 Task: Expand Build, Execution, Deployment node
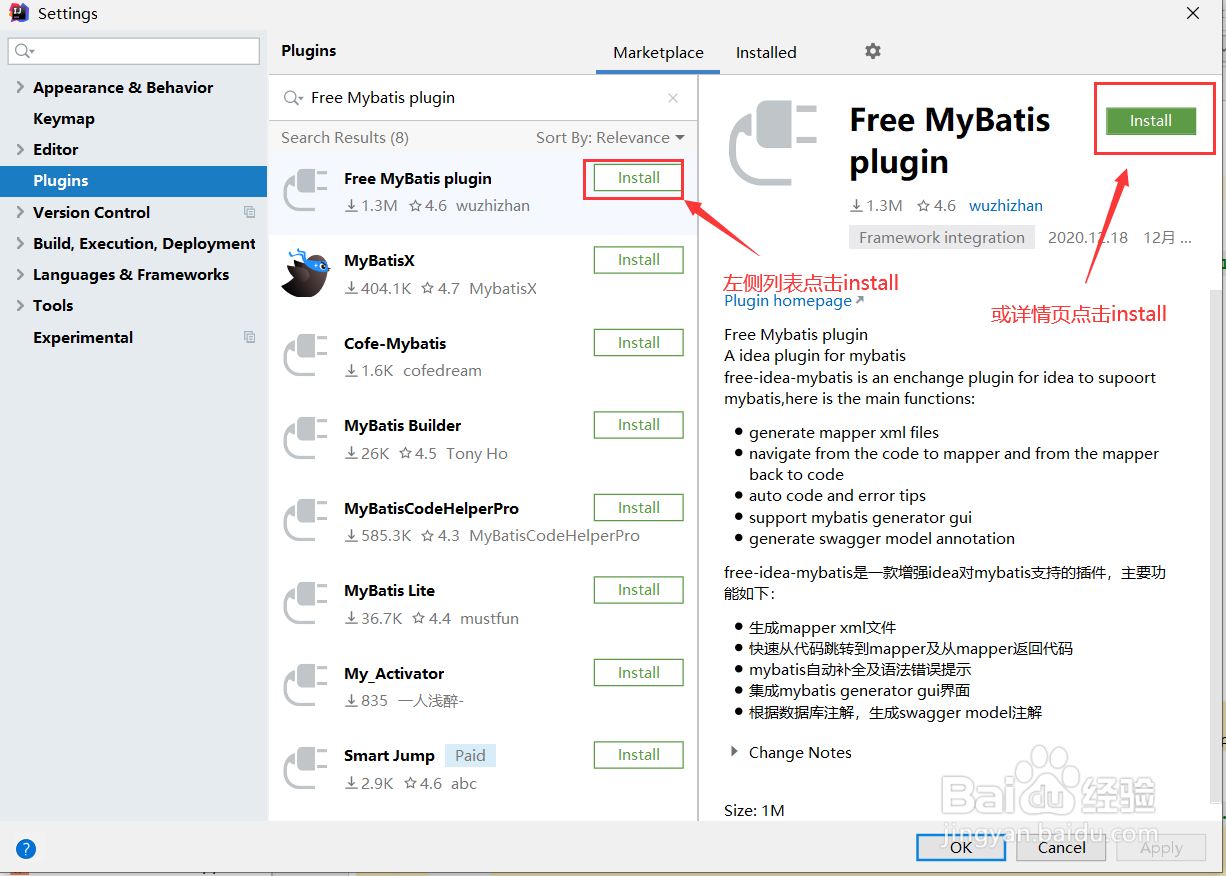20,243
